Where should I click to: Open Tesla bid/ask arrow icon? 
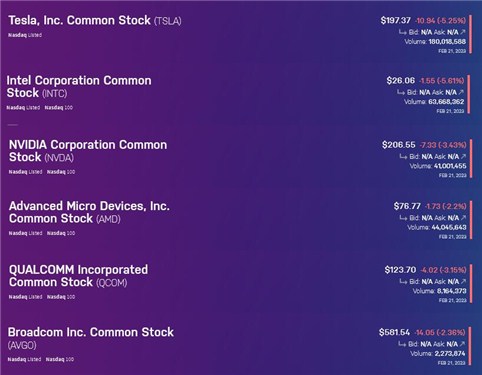click(x=462, y=32)
